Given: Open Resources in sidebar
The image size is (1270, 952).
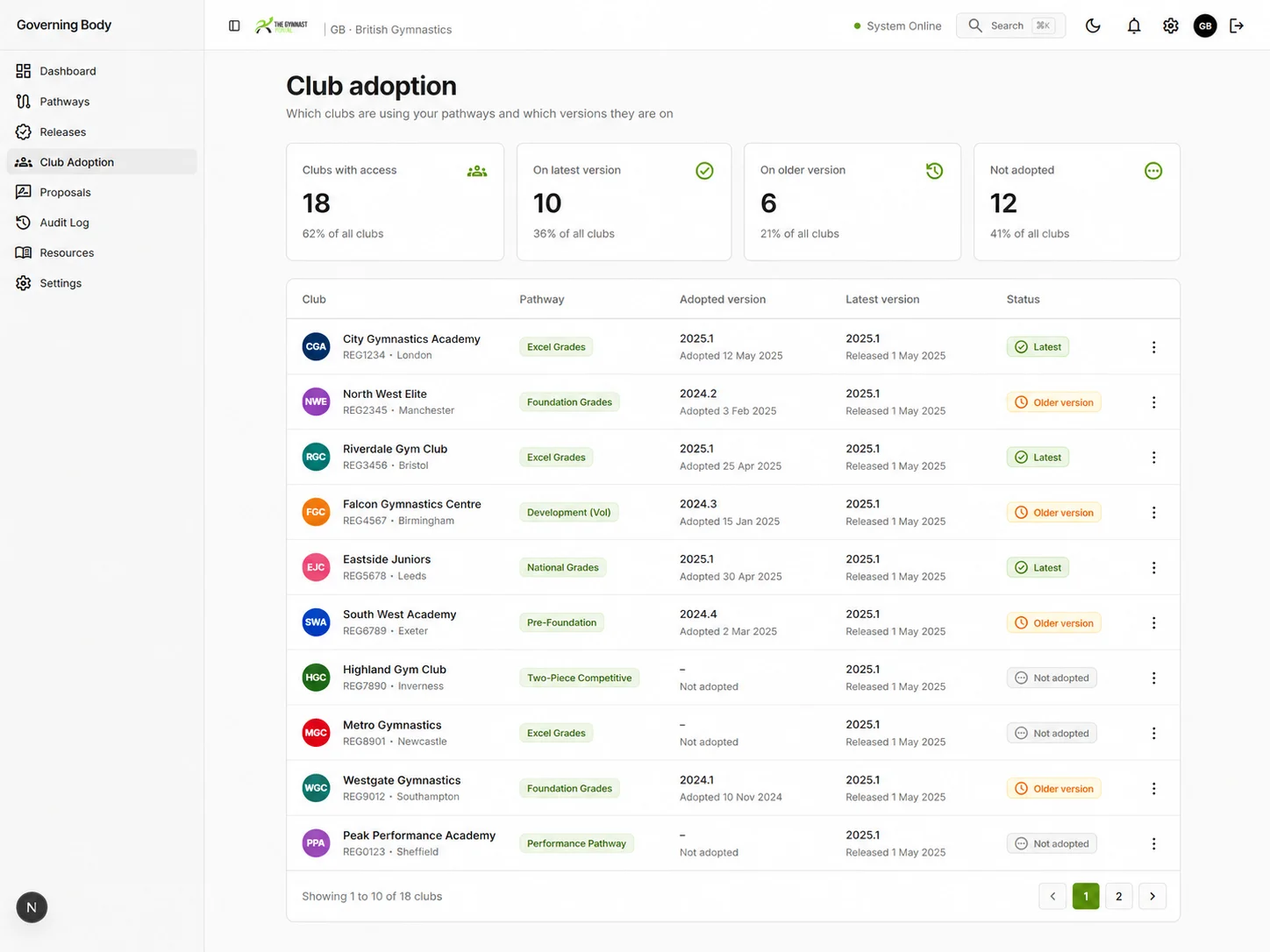Looking at the screenshot, I should pyautogui.click(x=102, y=253).
